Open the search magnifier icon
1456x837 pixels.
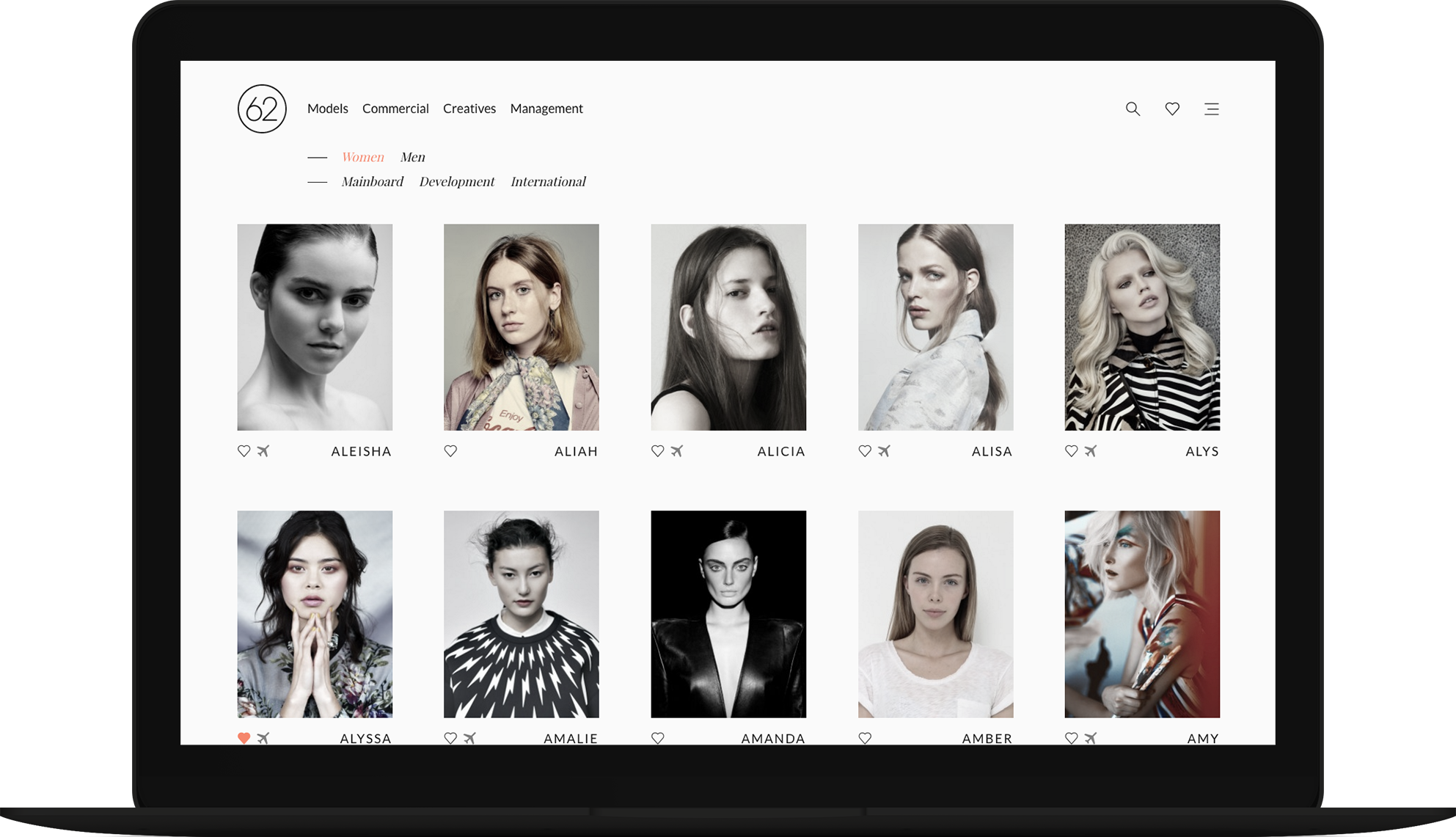pos(1133,109)
